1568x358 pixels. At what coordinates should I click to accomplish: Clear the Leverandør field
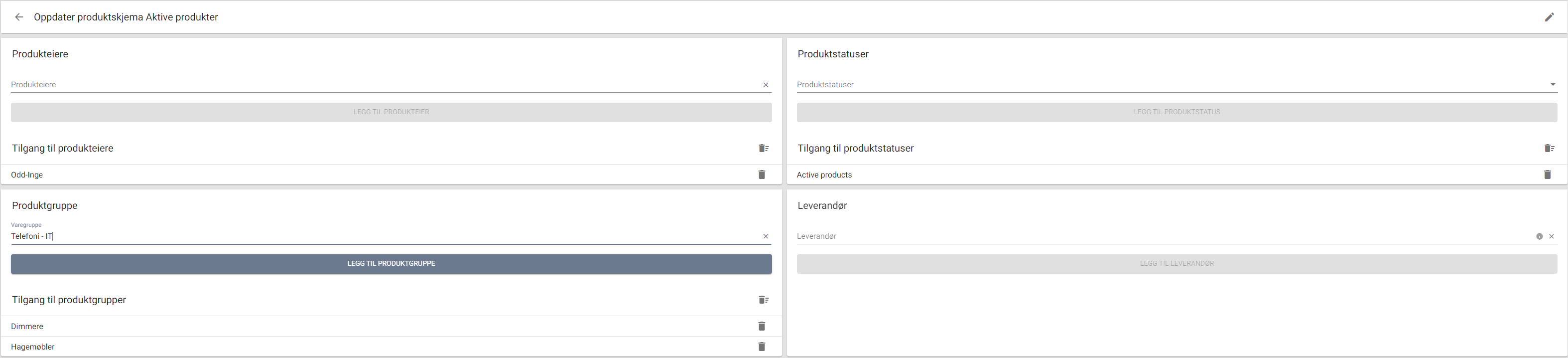click(x=1552, y=237)
